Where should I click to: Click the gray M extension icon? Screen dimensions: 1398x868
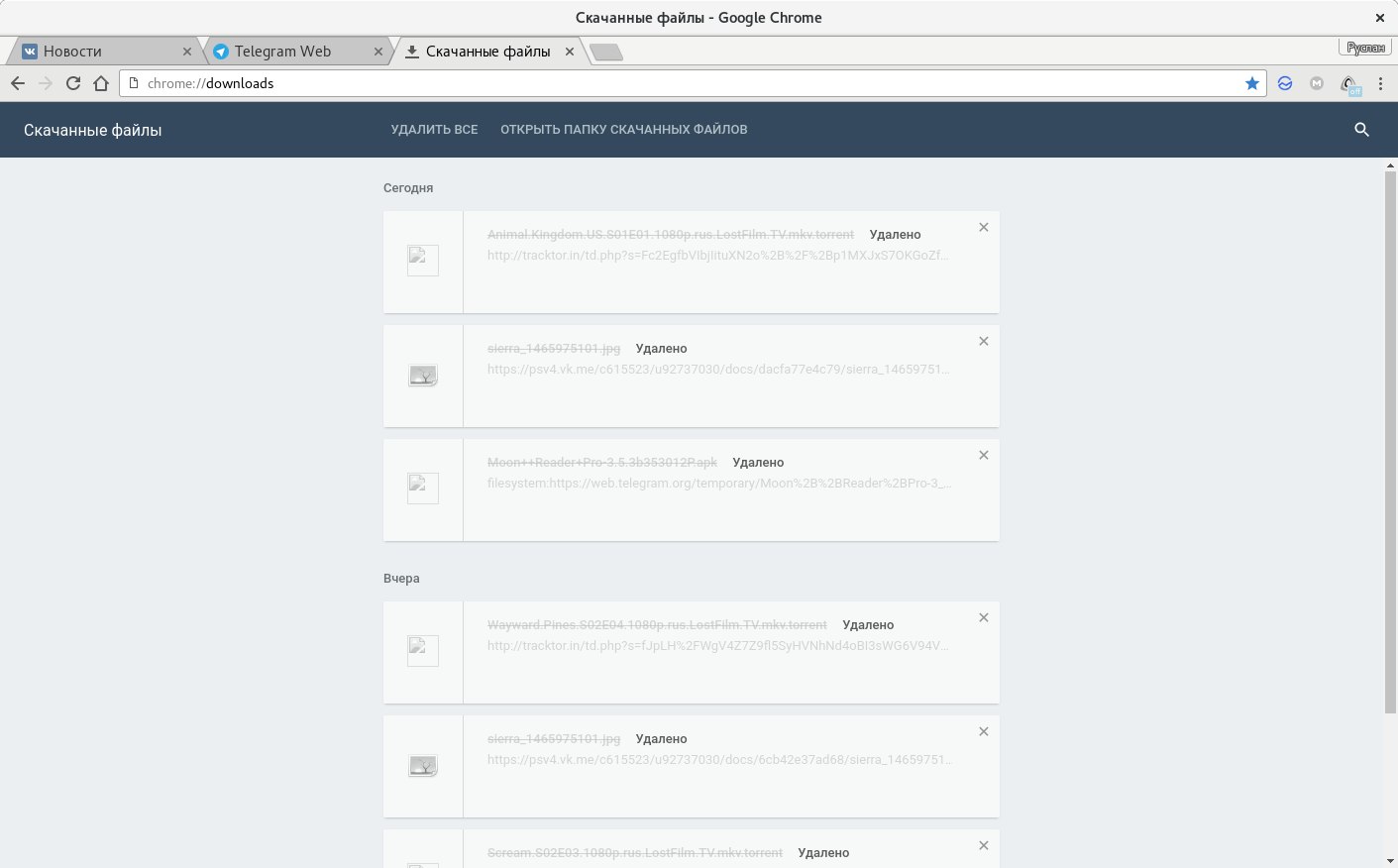point(1317,83)
